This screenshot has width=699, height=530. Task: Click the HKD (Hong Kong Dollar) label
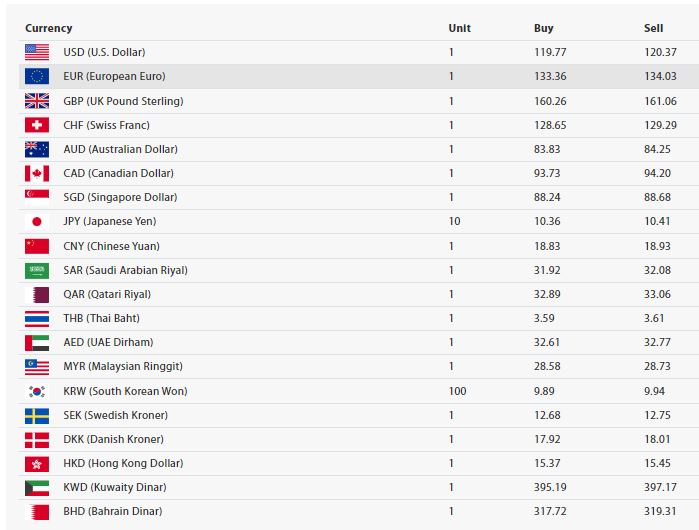(x=123, y=464)
